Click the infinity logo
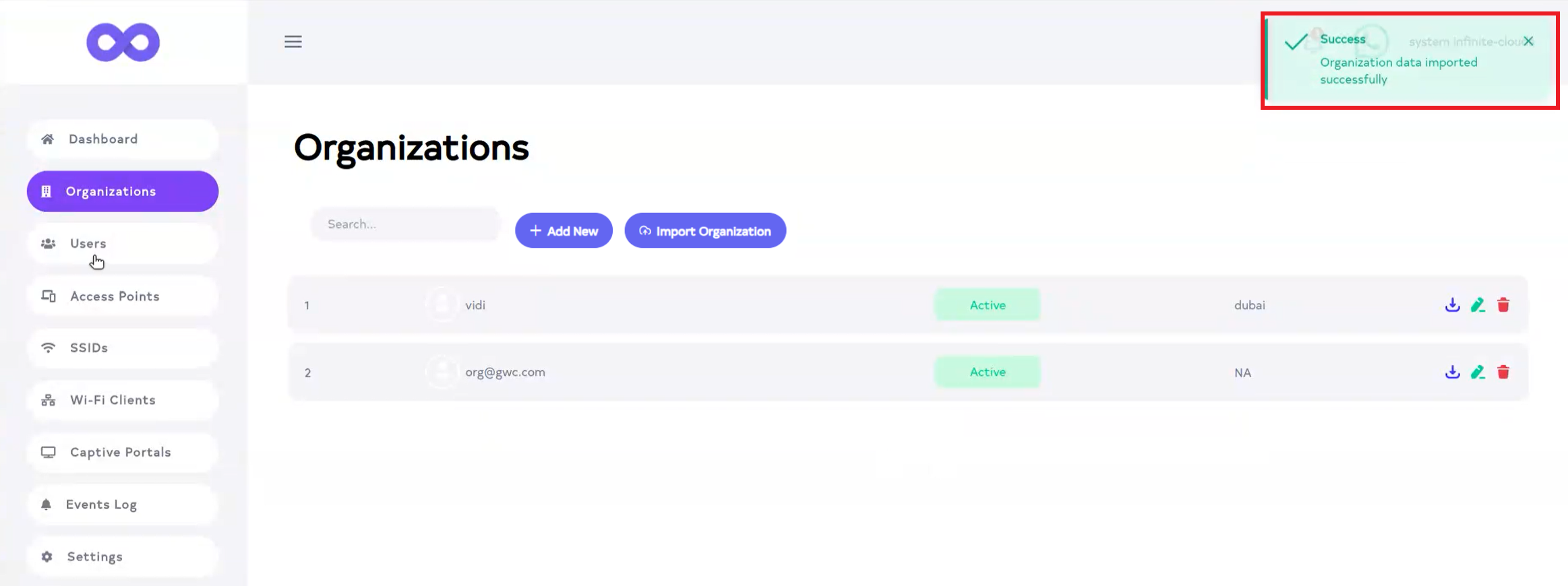 tap(123, 42)
